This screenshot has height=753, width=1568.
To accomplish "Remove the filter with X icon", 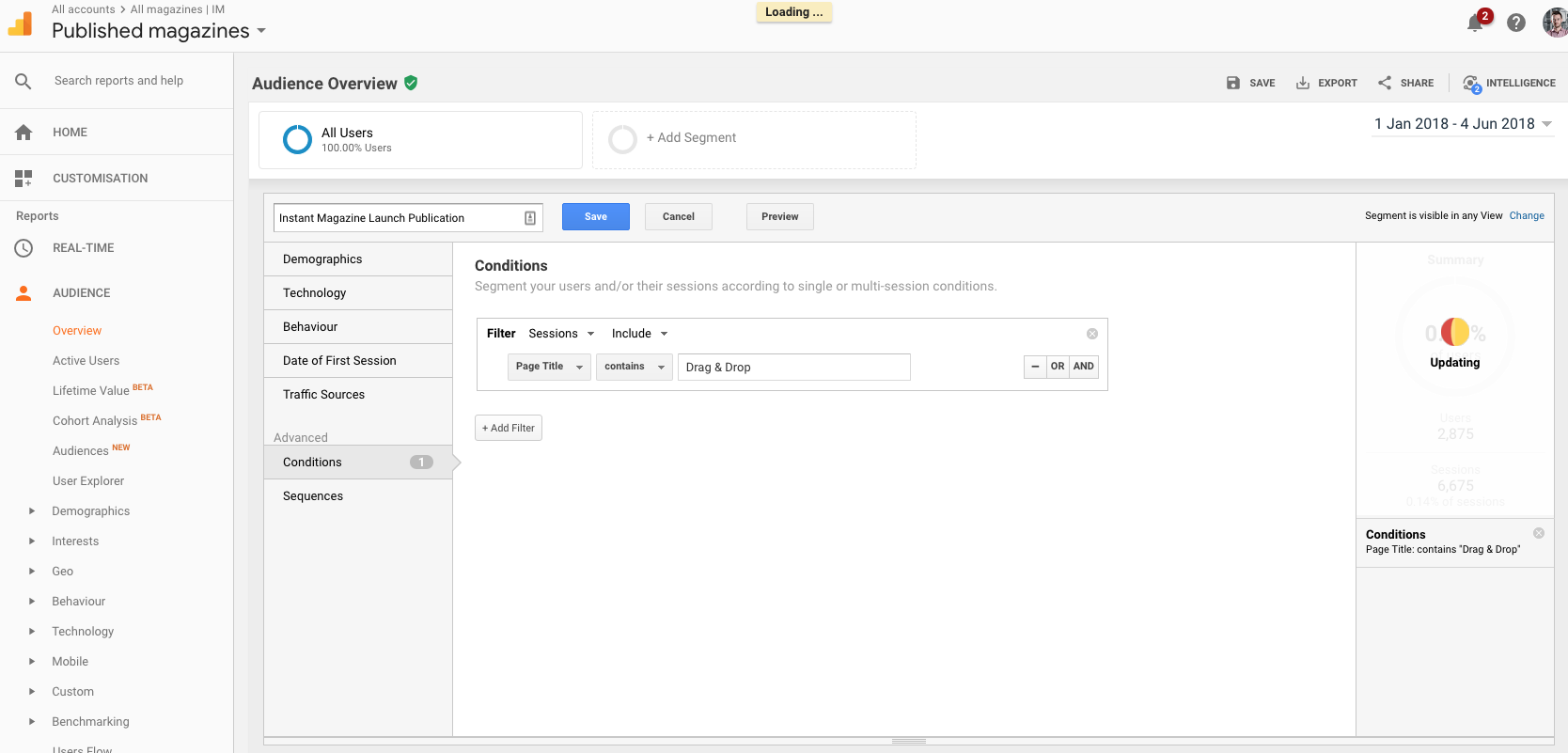I will click(x=1092, y=334).
